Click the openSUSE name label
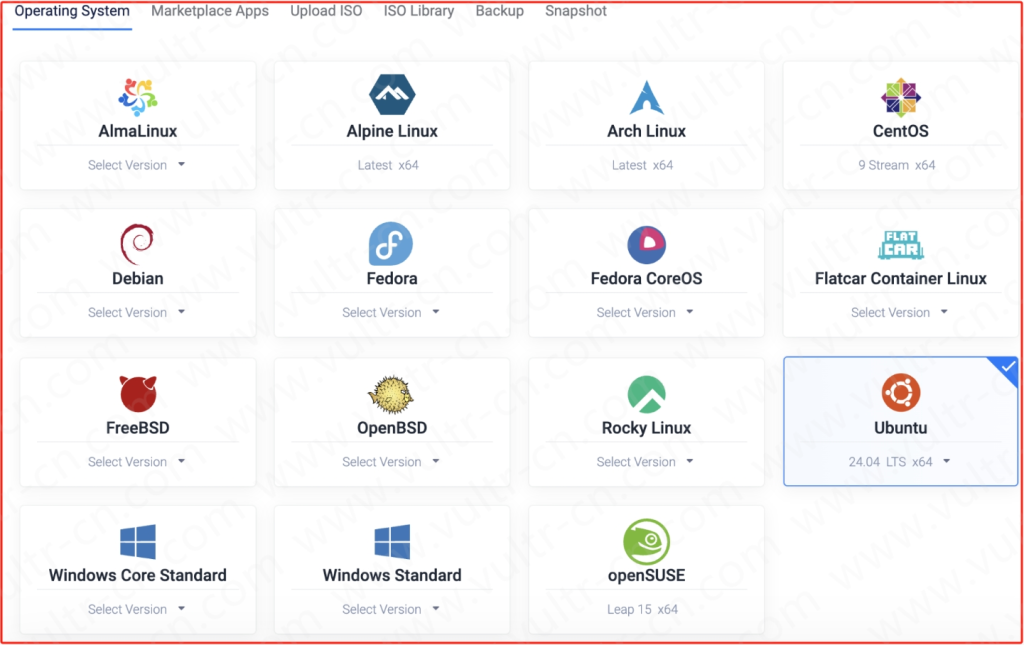This screenshot has width=1024, height=645. [x=647, y=576]
